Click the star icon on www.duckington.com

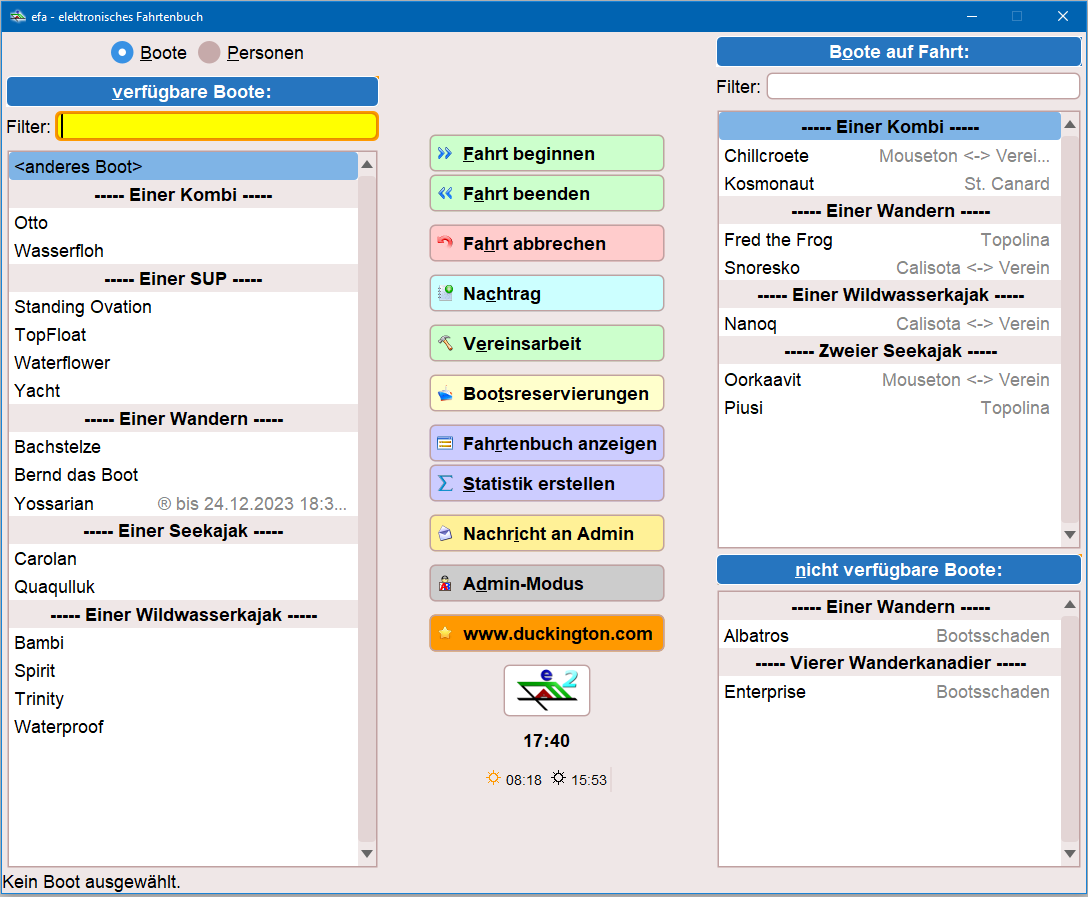tap(445, 633)
